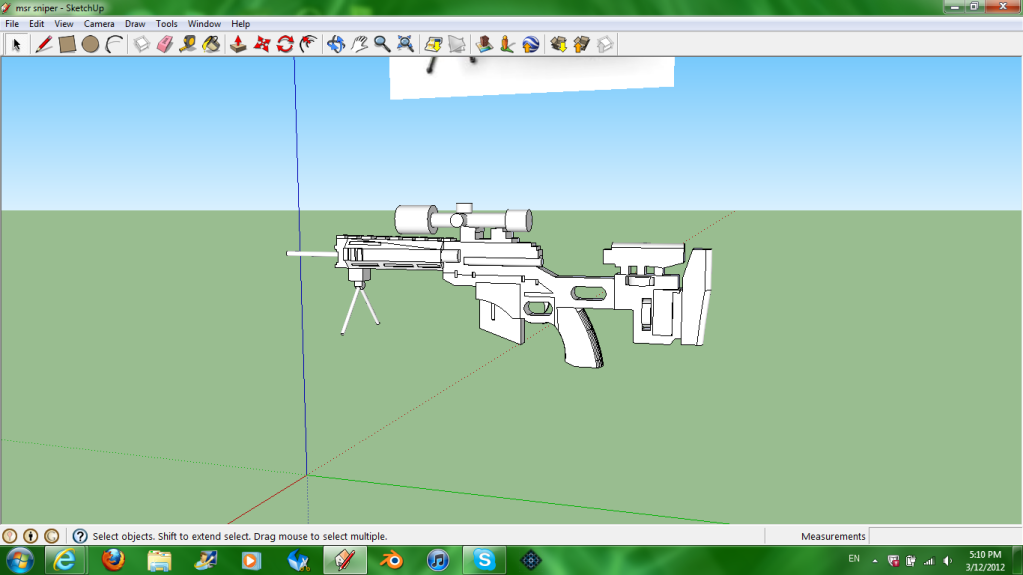Click the Share Component icon

click(605, 44)
